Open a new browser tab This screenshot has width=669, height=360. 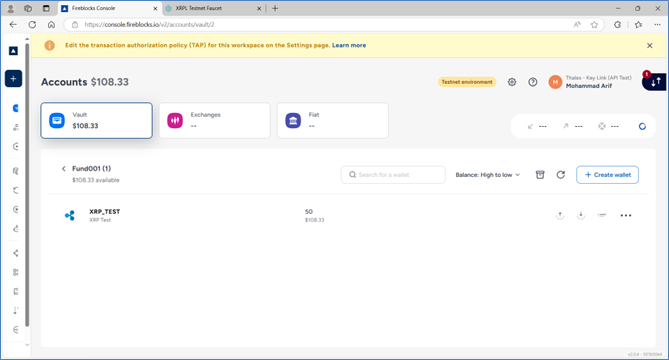click(275, 8)
